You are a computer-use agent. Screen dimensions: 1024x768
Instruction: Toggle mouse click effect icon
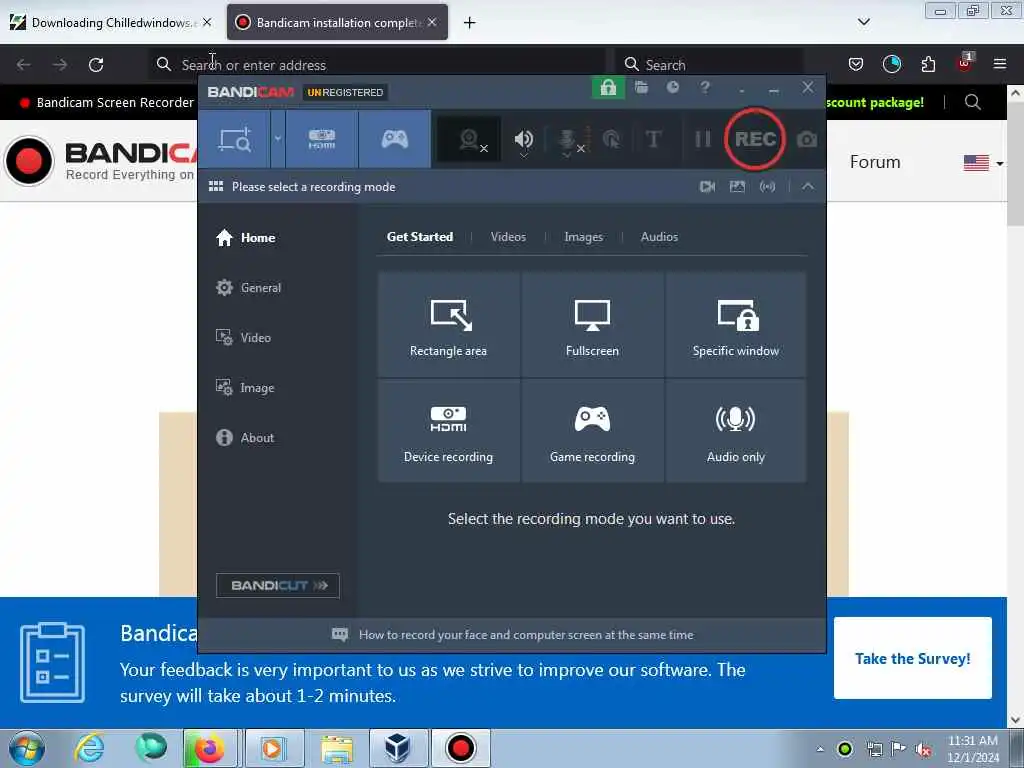pyautogui.click(x=612, y=139)
